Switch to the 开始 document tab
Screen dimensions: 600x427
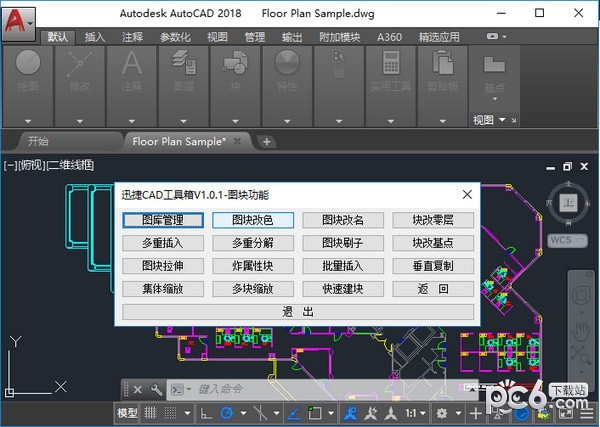point(38,141)
